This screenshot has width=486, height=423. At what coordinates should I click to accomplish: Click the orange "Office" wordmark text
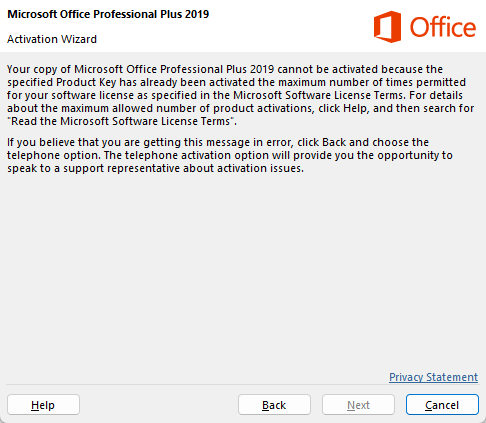coord(443,27)
